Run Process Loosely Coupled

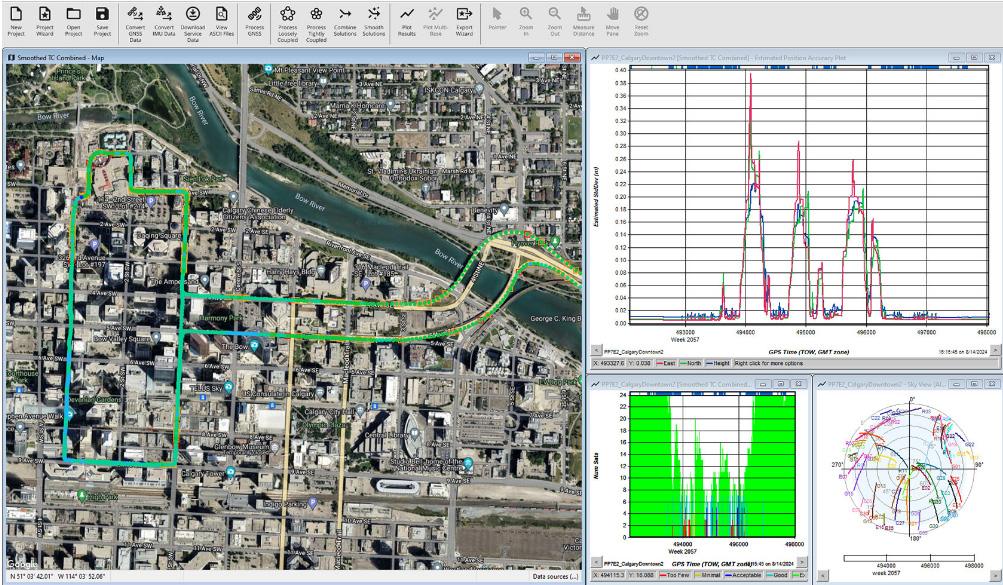point(288,24)
